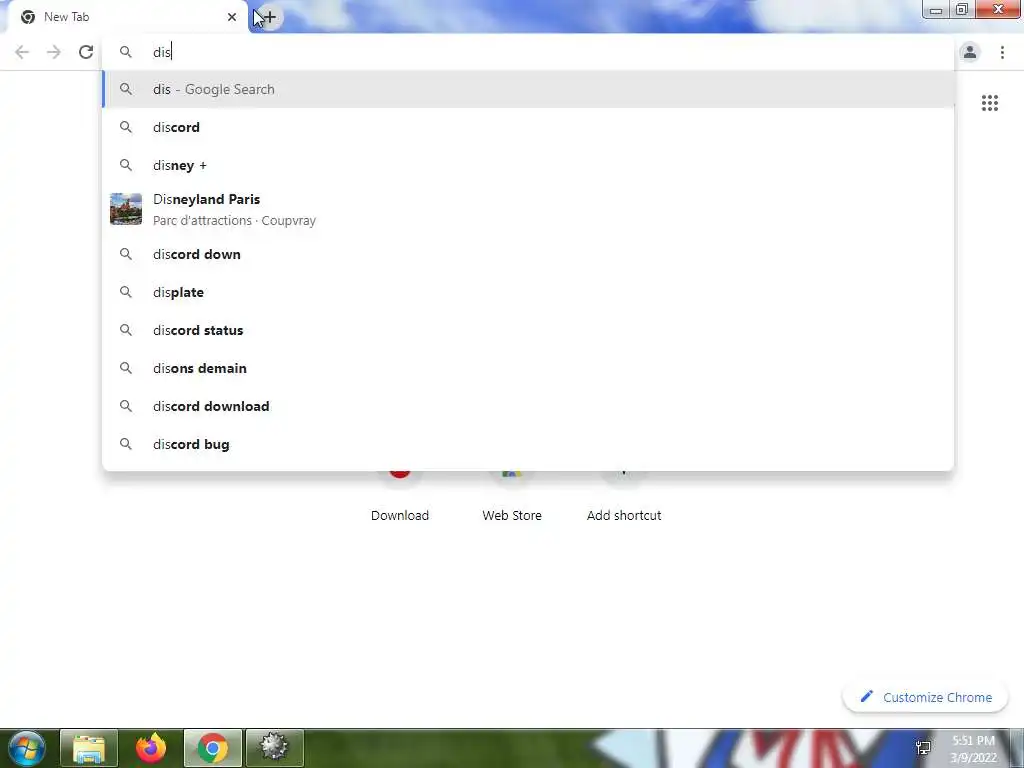Reload the page with refresh icon
The height and width of the screenshot is (768, 1024).
click(x=86, y=52)
